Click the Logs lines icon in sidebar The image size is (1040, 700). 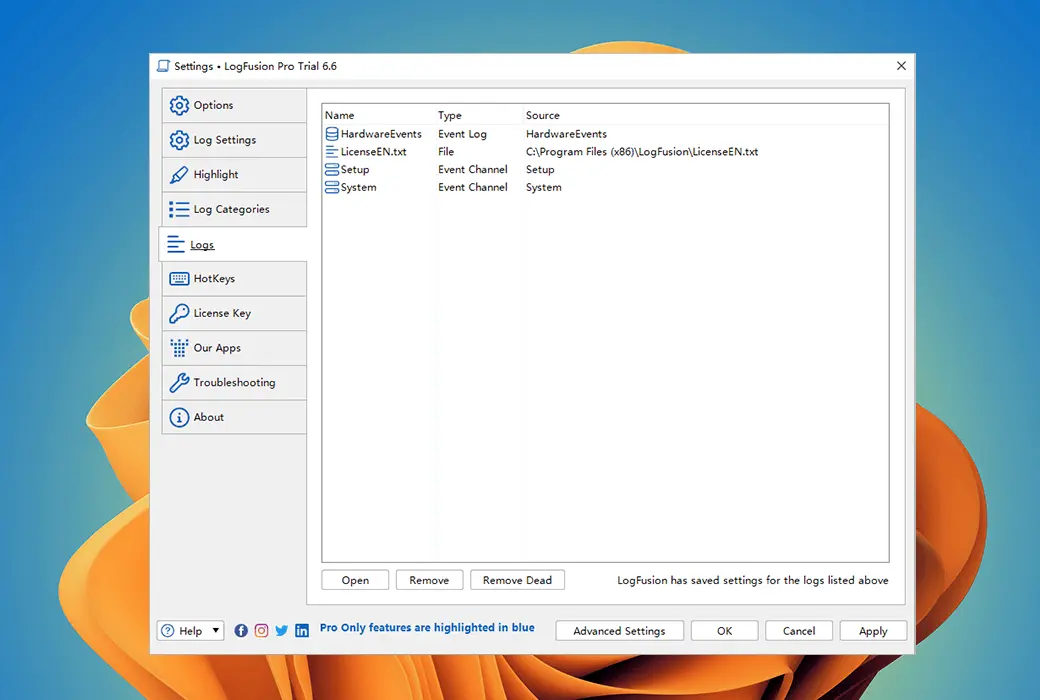pyautogui.click(x=176, y=244)
